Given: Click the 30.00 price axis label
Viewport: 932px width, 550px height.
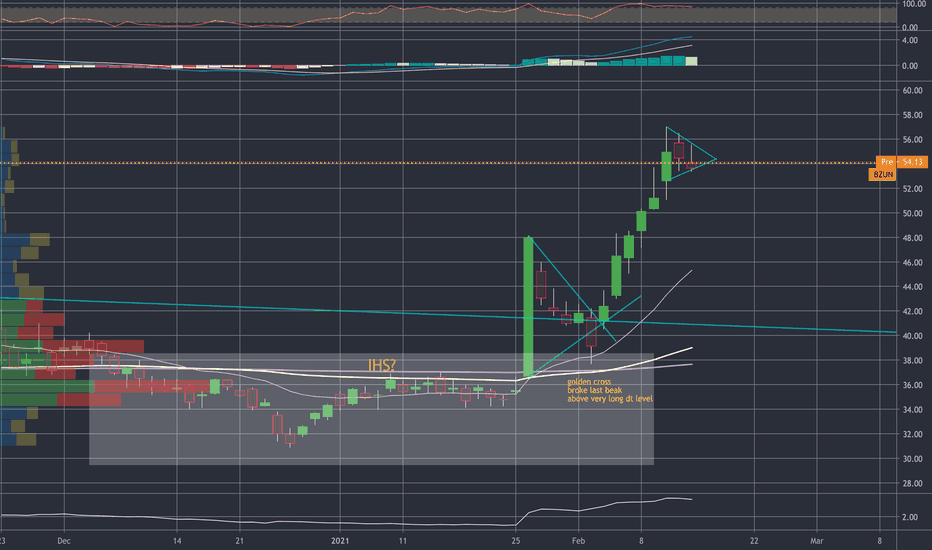Looking at the screenshot, I should click(x=912, y=459).
